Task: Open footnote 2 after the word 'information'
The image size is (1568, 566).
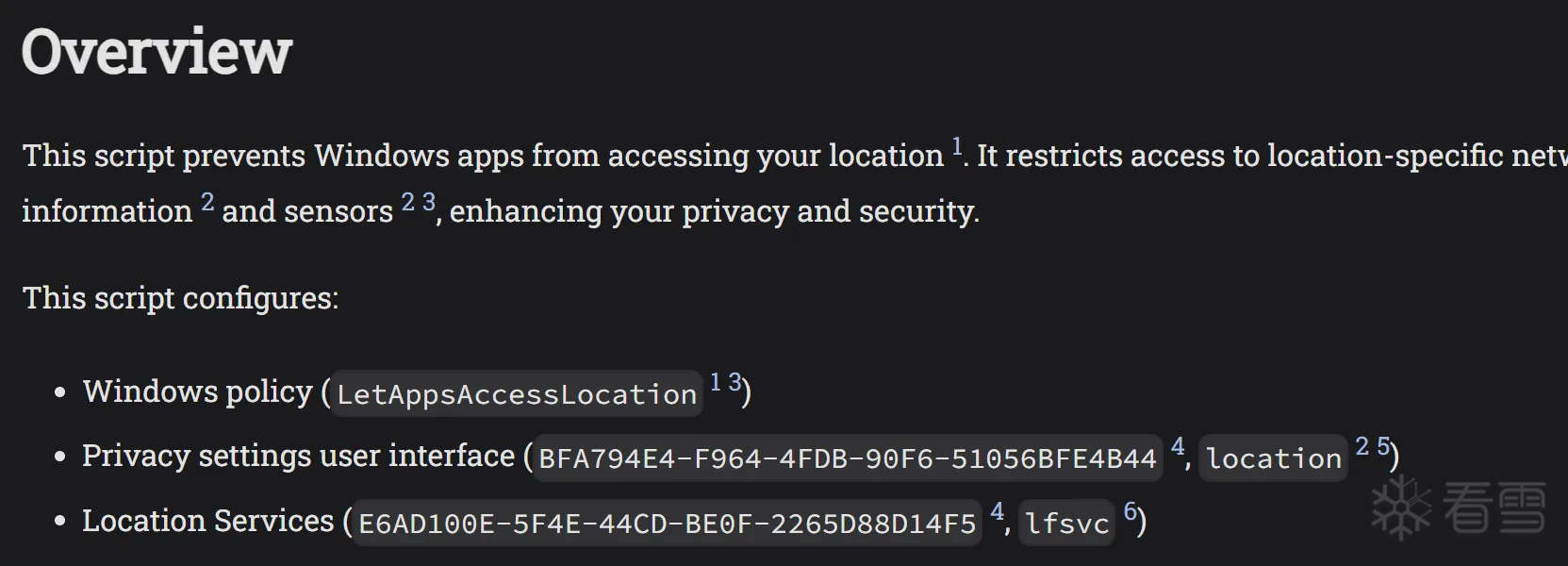Action: [207, 202]
